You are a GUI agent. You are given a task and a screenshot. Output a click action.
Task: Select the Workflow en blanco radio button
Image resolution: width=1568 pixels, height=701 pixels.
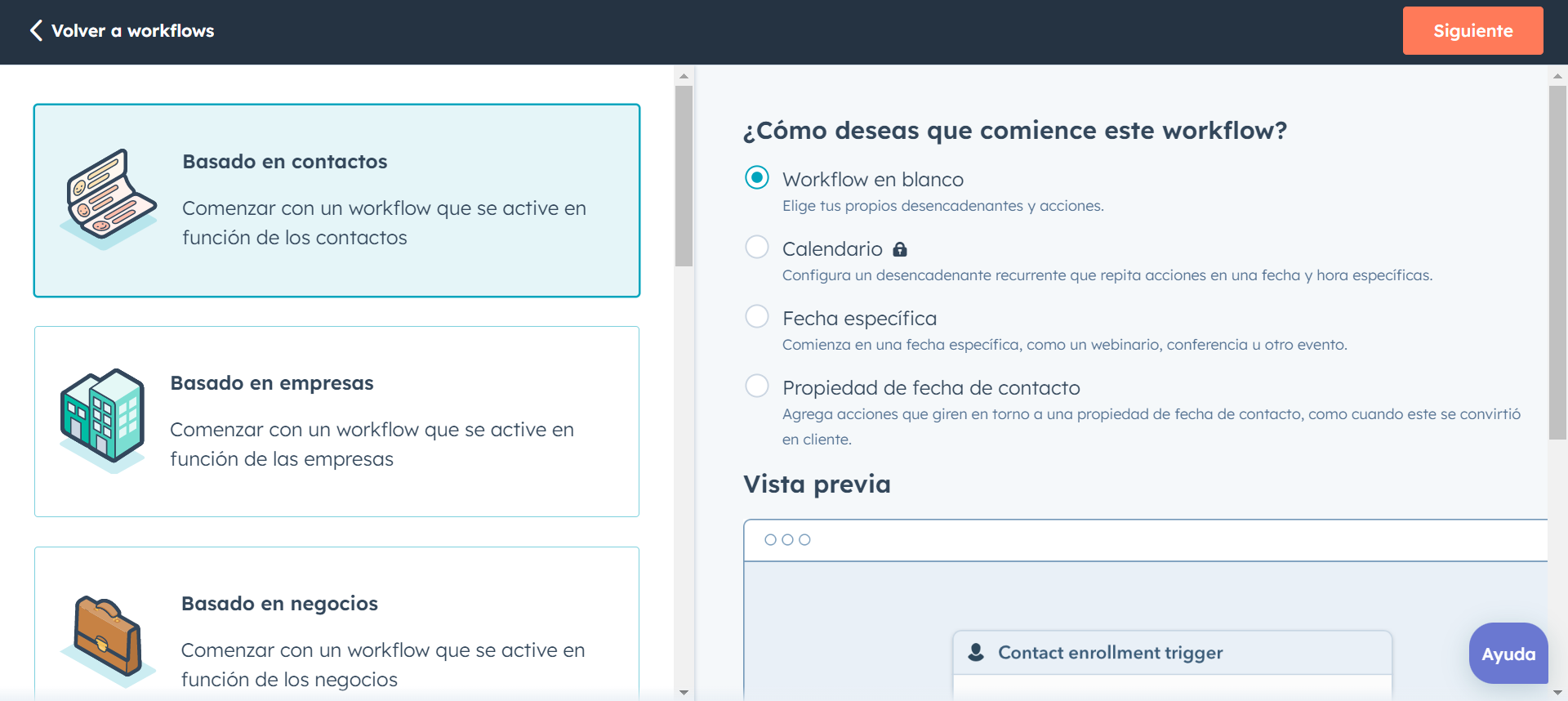point(757,178)
